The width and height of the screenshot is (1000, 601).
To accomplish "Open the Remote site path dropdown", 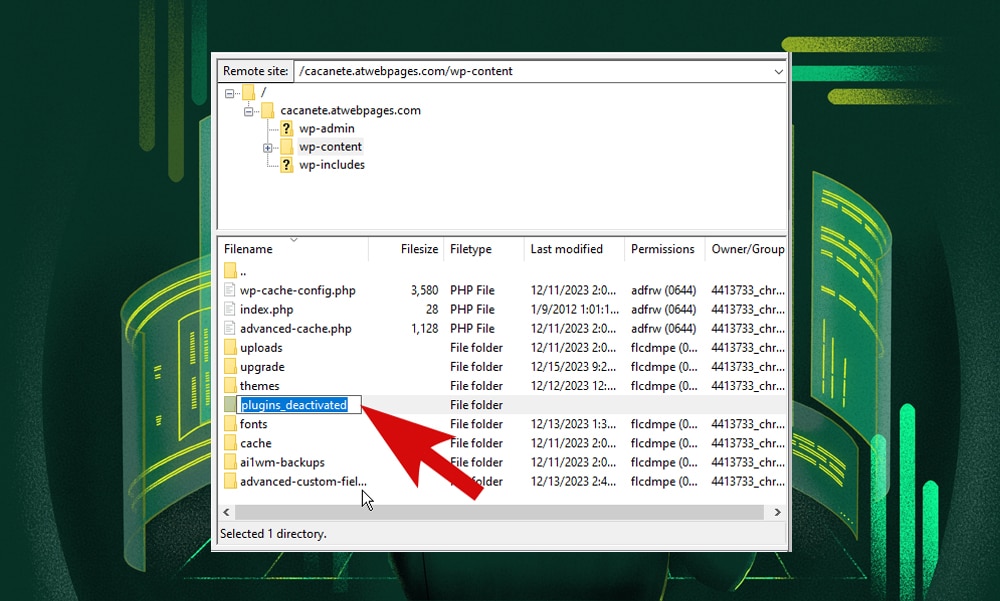I will click(x=780, y=71).
